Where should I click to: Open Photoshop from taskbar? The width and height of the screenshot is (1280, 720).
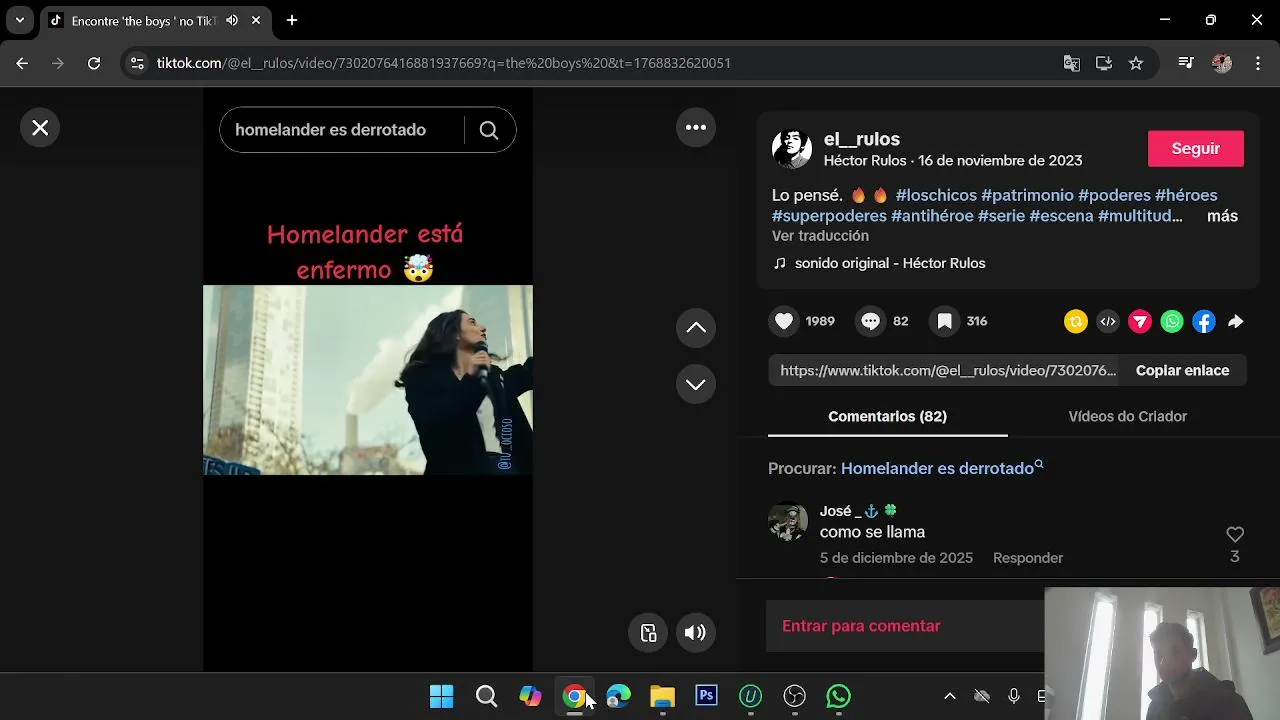click(x=707, y=696)
